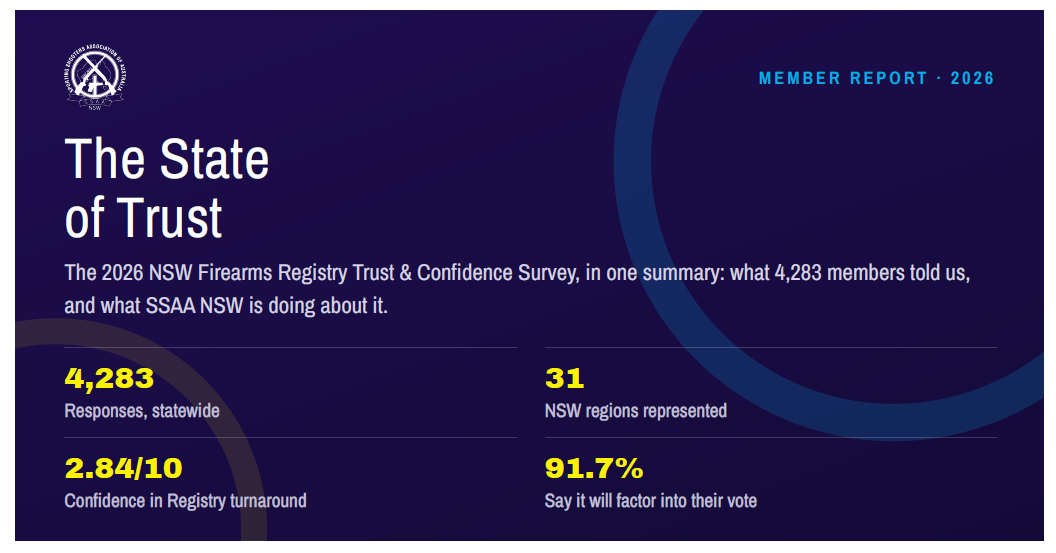The image size is (1056, 553).
Task: Click the yellow 2.84/10 score
Action: (123, 468)
